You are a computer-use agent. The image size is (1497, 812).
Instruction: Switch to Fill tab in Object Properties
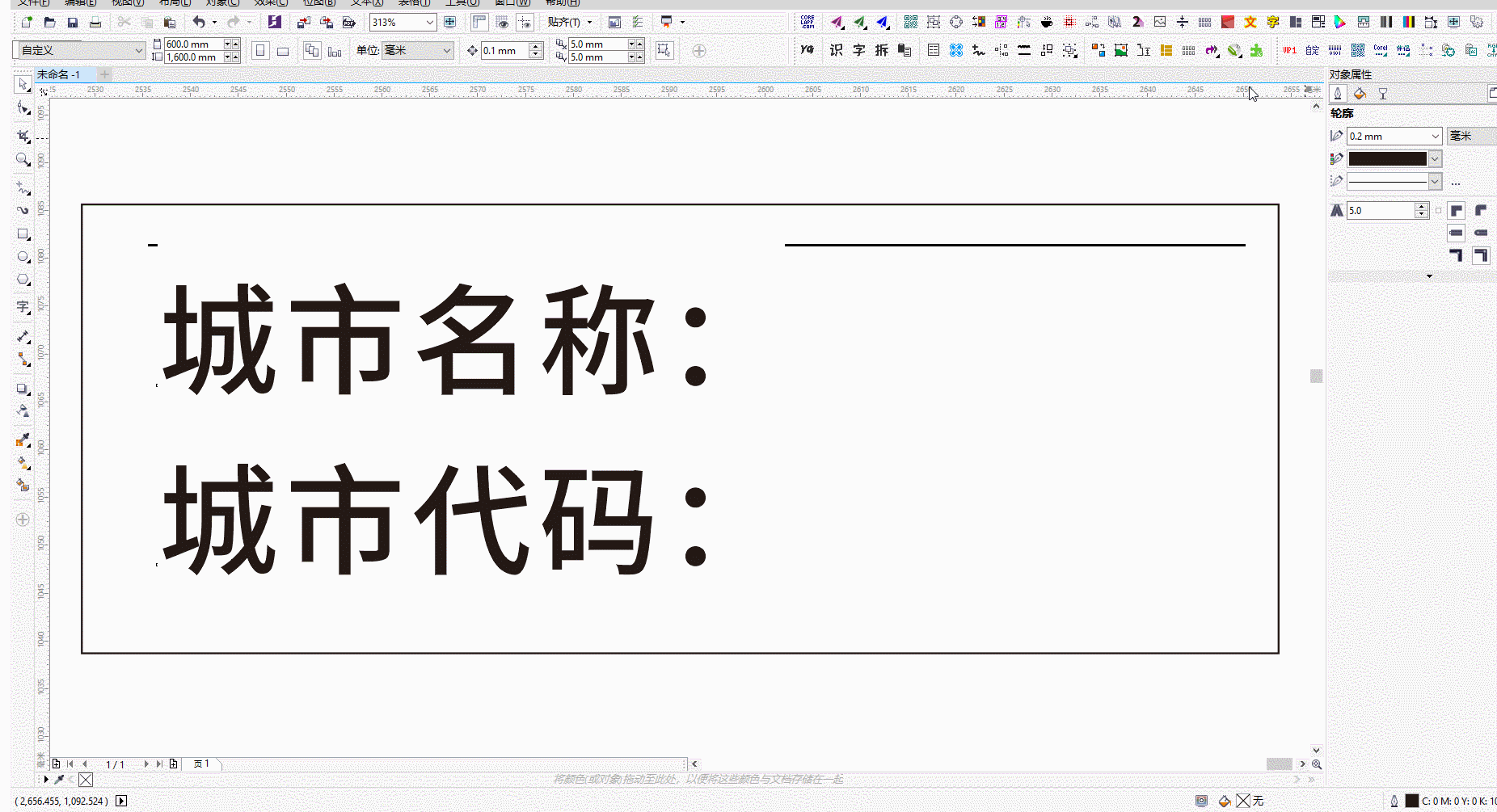coord(1360,94)
